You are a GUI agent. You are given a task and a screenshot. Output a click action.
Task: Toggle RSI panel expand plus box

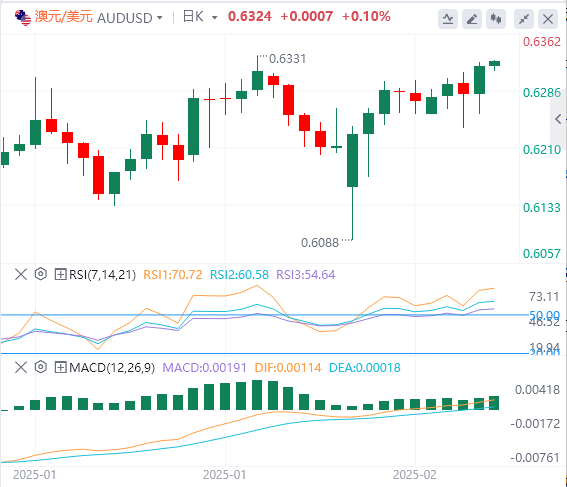60,274
